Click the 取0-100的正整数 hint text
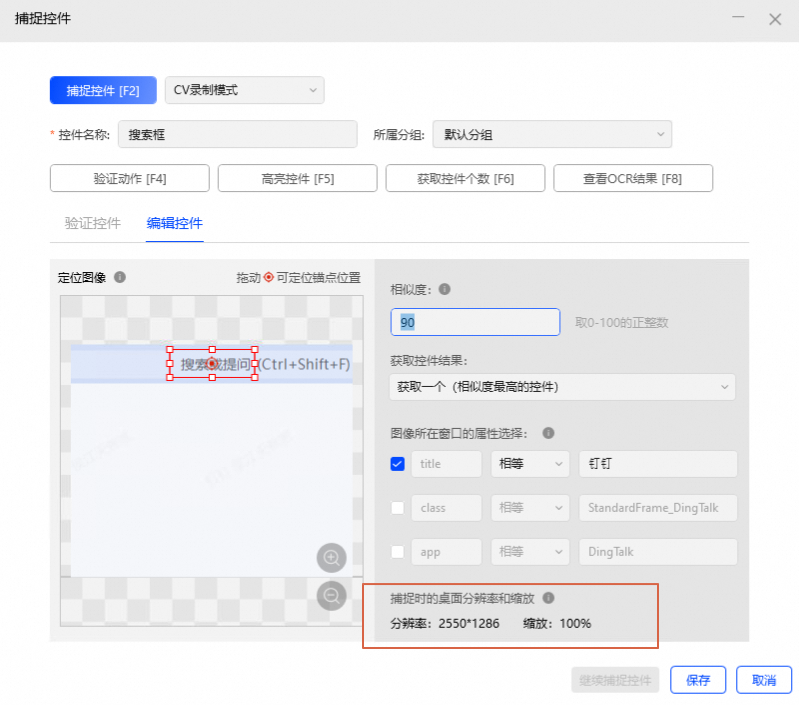This screenshot has height=705, width=799. click(x=622, y=322)
